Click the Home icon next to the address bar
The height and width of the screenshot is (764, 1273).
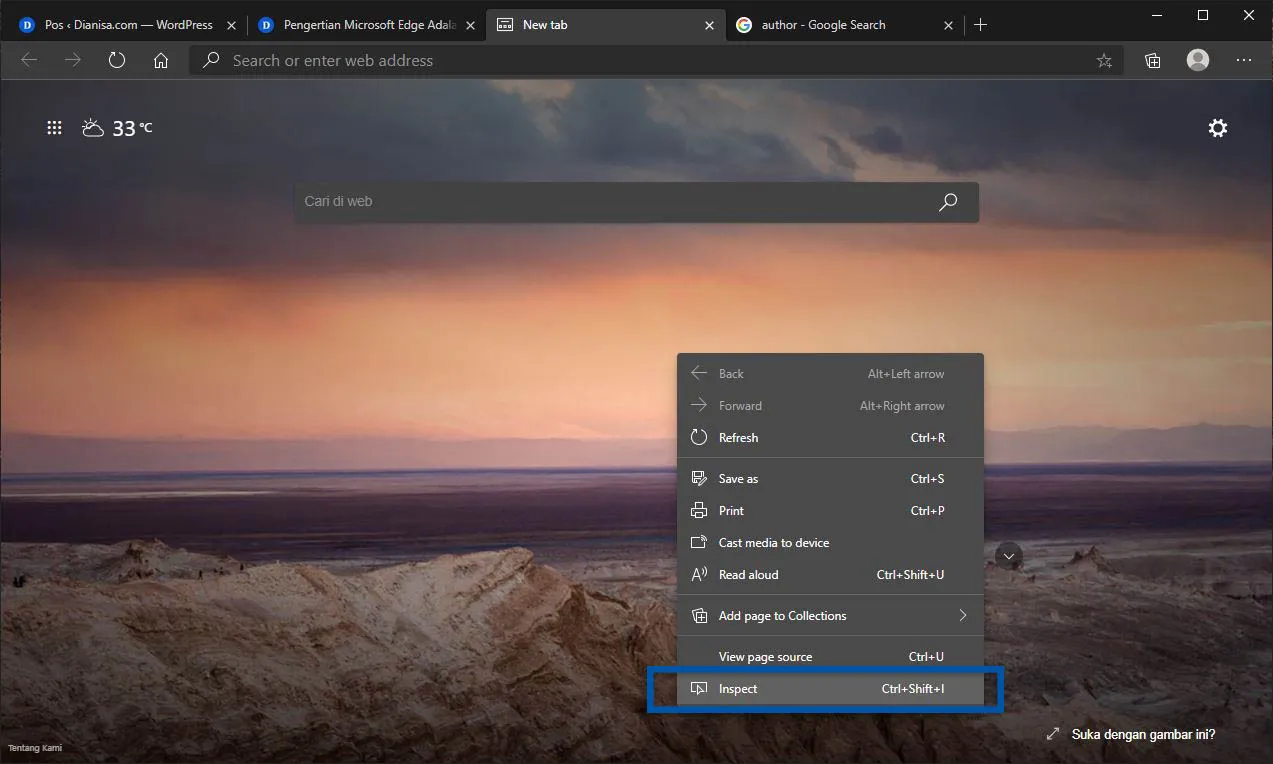(161, 60)
